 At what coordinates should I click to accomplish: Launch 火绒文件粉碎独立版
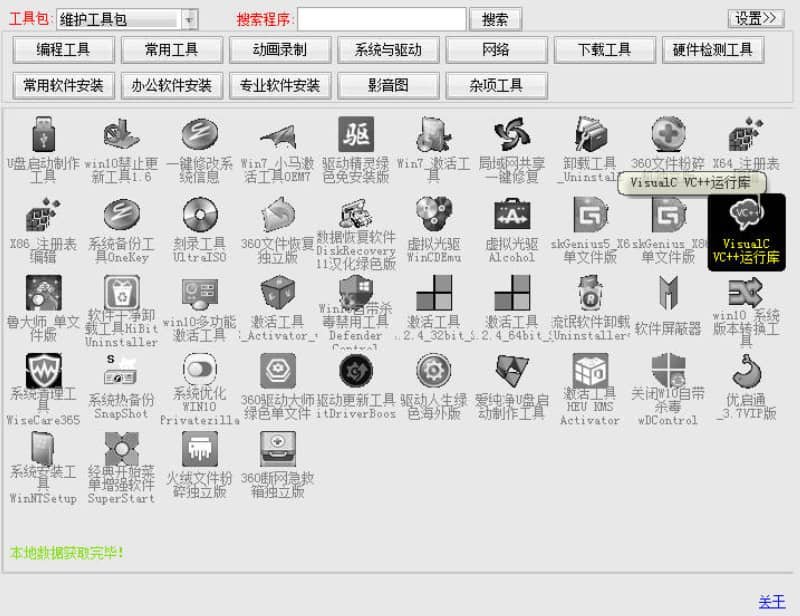199,464
